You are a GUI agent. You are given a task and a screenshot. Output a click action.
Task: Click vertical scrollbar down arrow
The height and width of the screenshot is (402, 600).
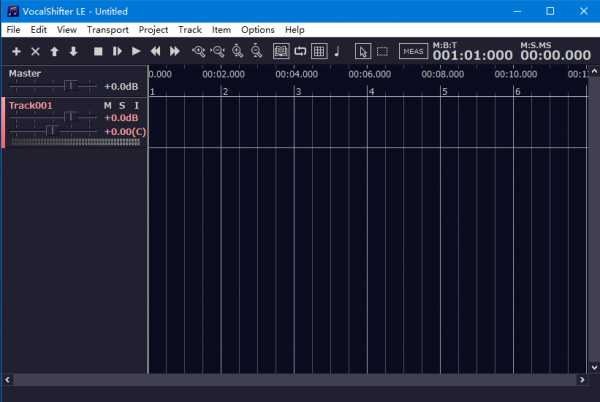(x=594, y=368)
